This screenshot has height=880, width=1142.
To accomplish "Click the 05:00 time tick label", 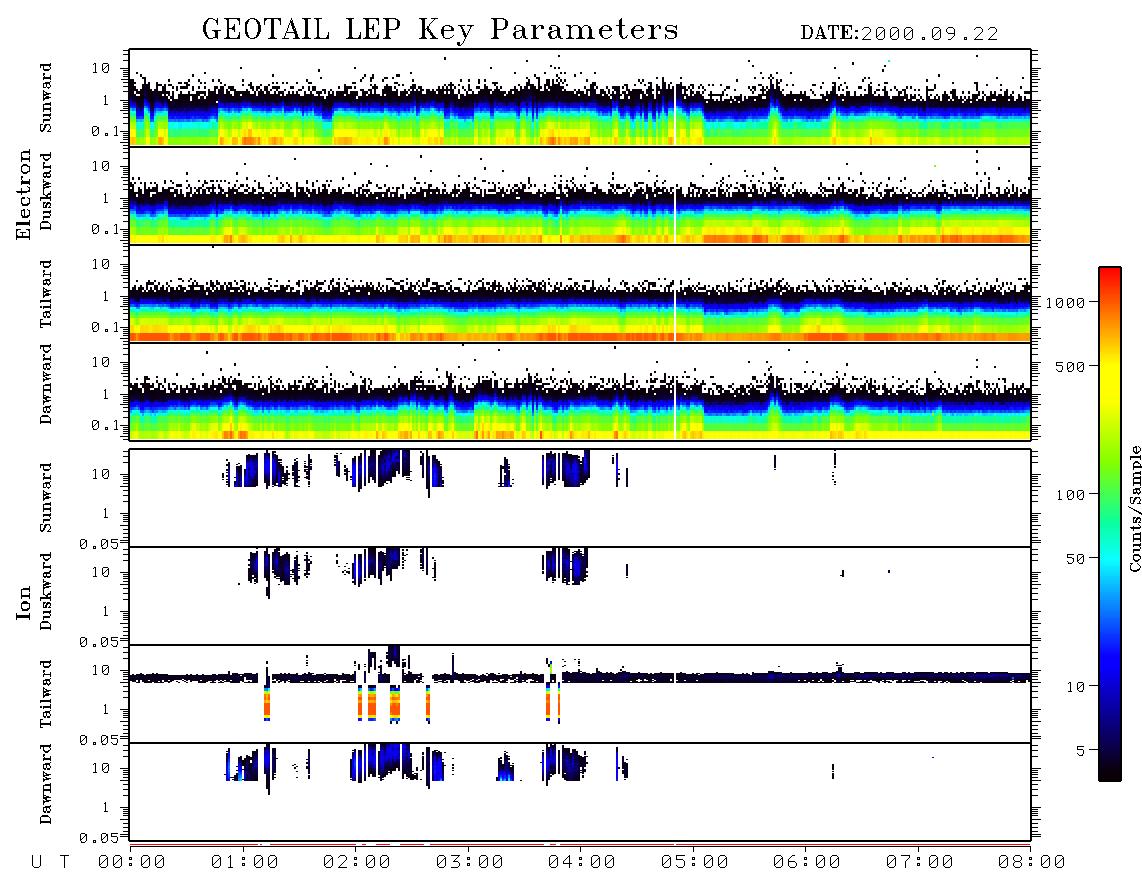I will coord(695,863).
